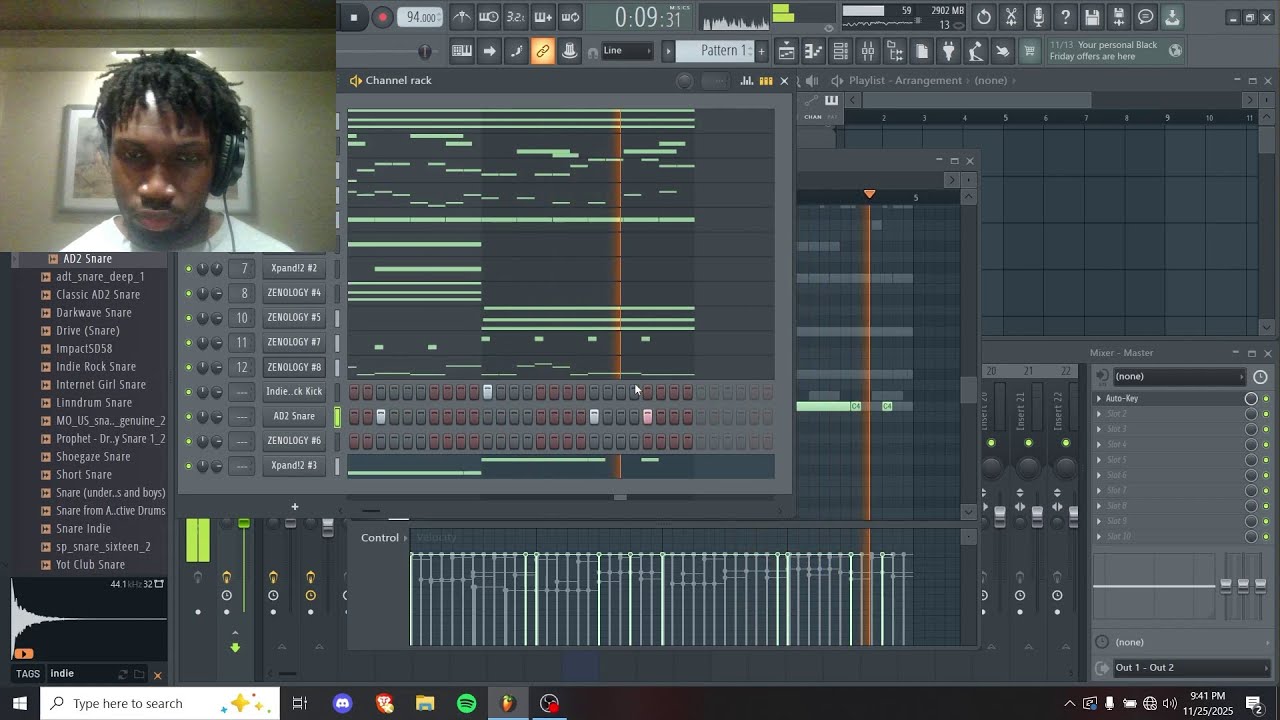Screen dimensions: 1280x720
Task: Open the Playlist view from toolbar
Action: pos(787,51)
